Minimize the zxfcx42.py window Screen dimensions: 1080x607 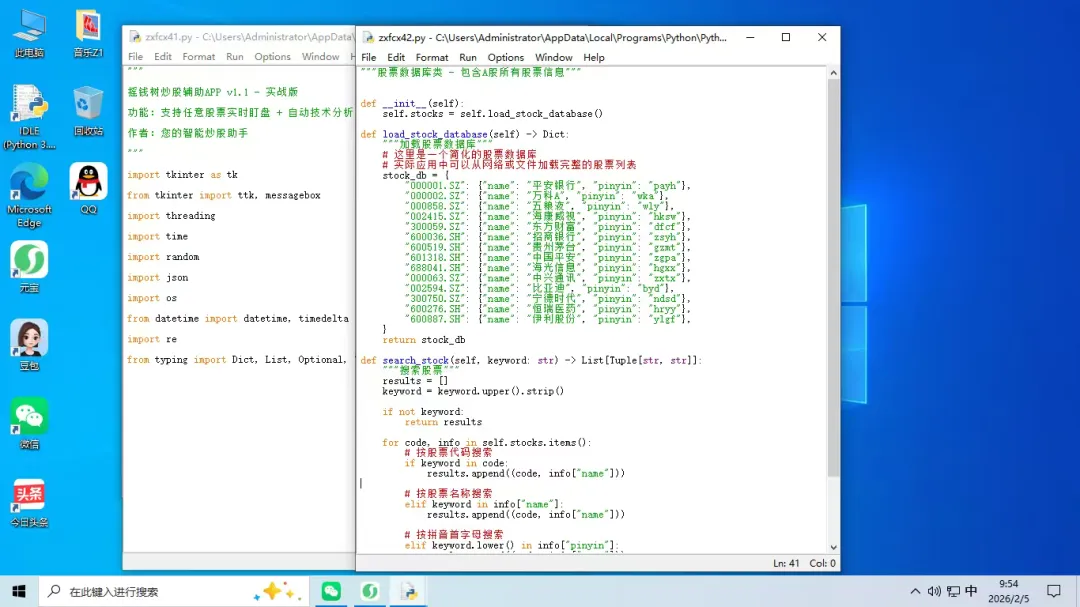tap(750, 37)
